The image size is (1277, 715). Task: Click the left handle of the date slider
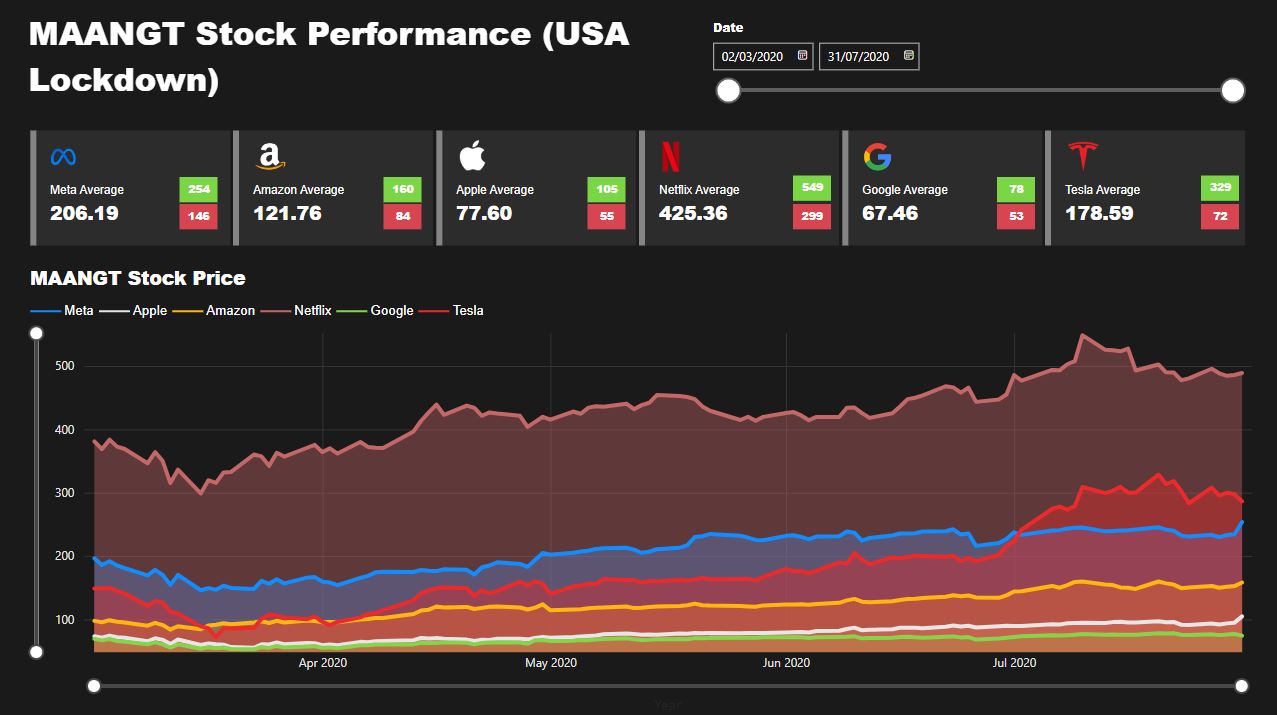tap(729, 91)
